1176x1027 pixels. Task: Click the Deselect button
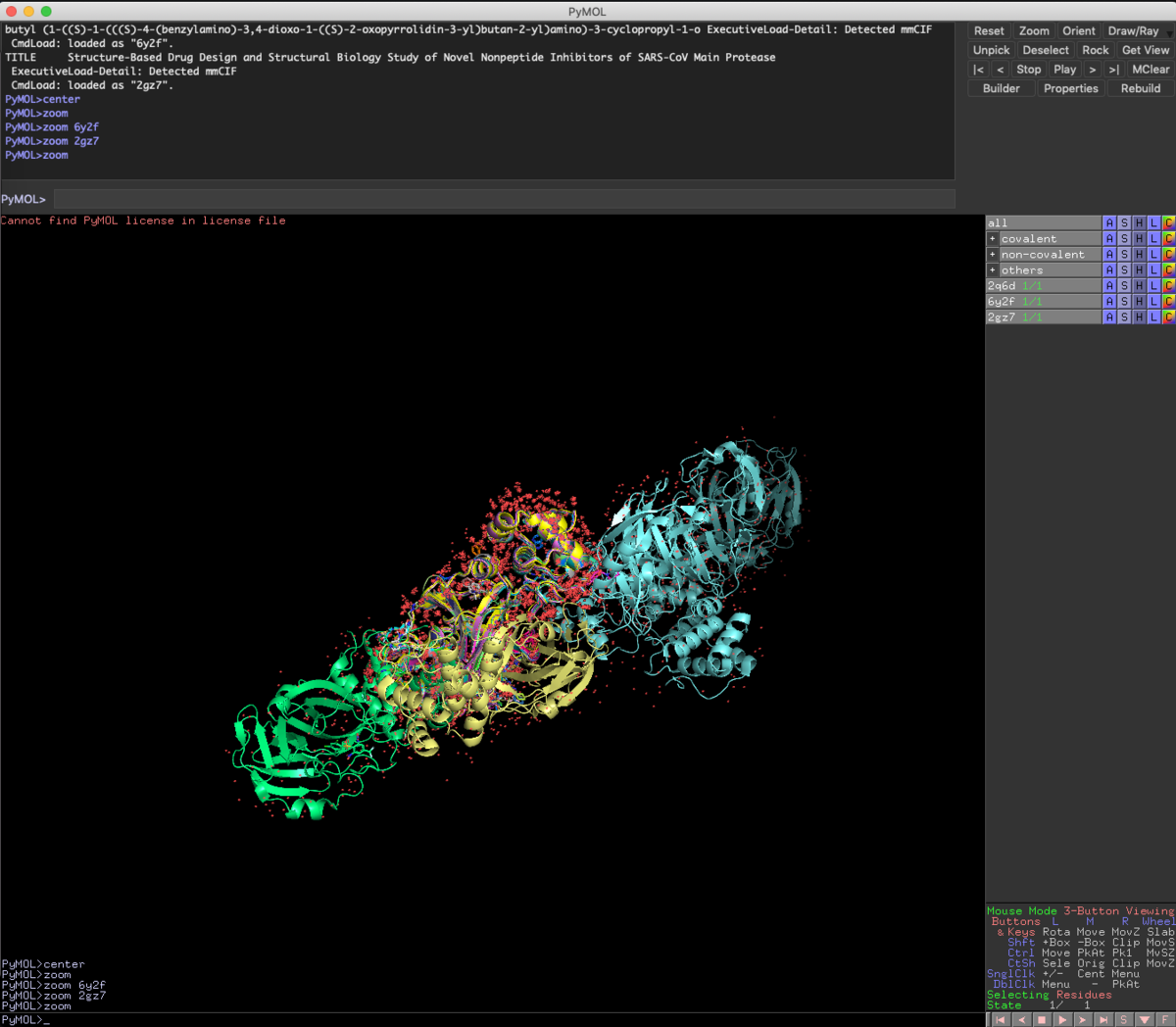click(1046, 50)
